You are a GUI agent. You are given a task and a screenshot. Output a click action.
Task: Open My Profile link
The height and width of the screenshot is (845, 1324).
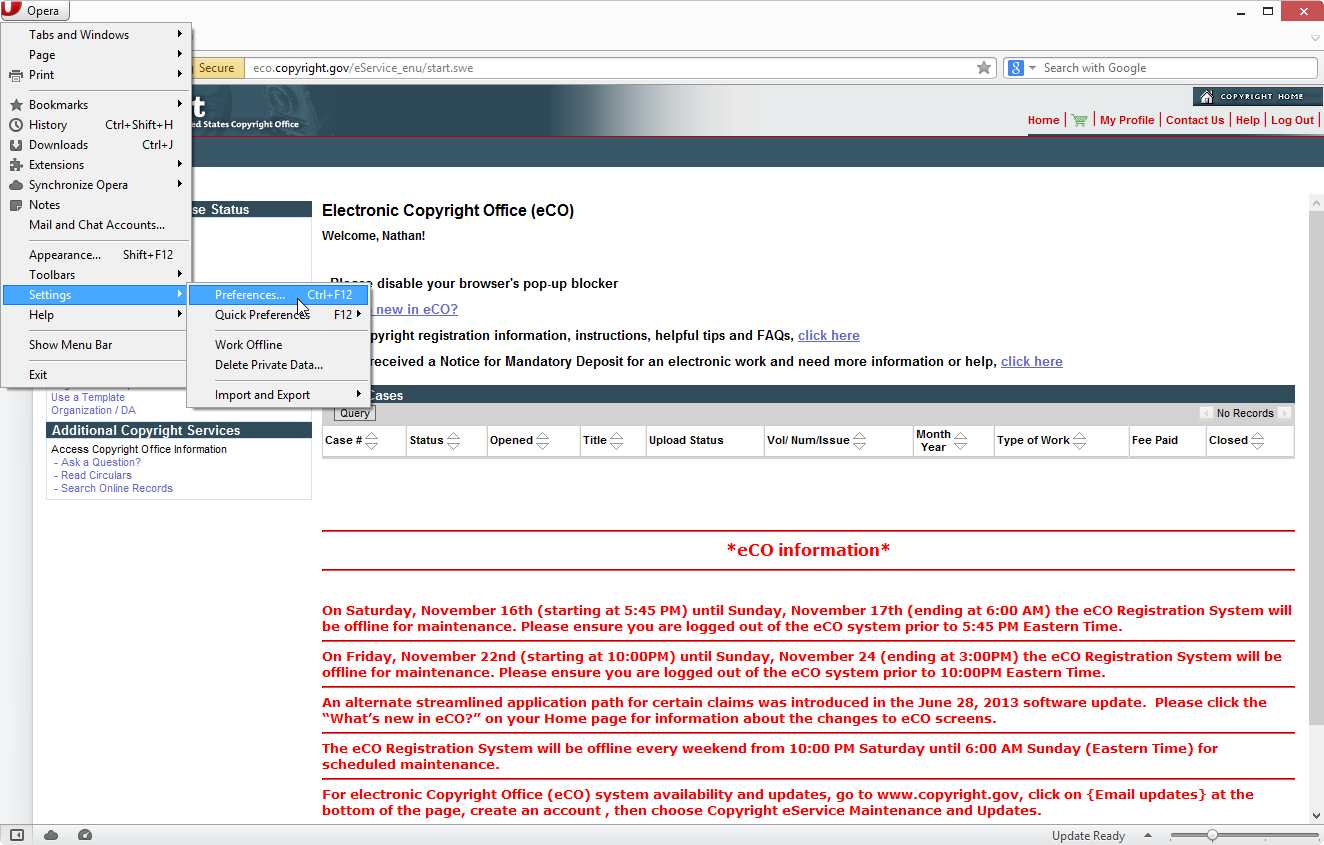pos(1127,120)
